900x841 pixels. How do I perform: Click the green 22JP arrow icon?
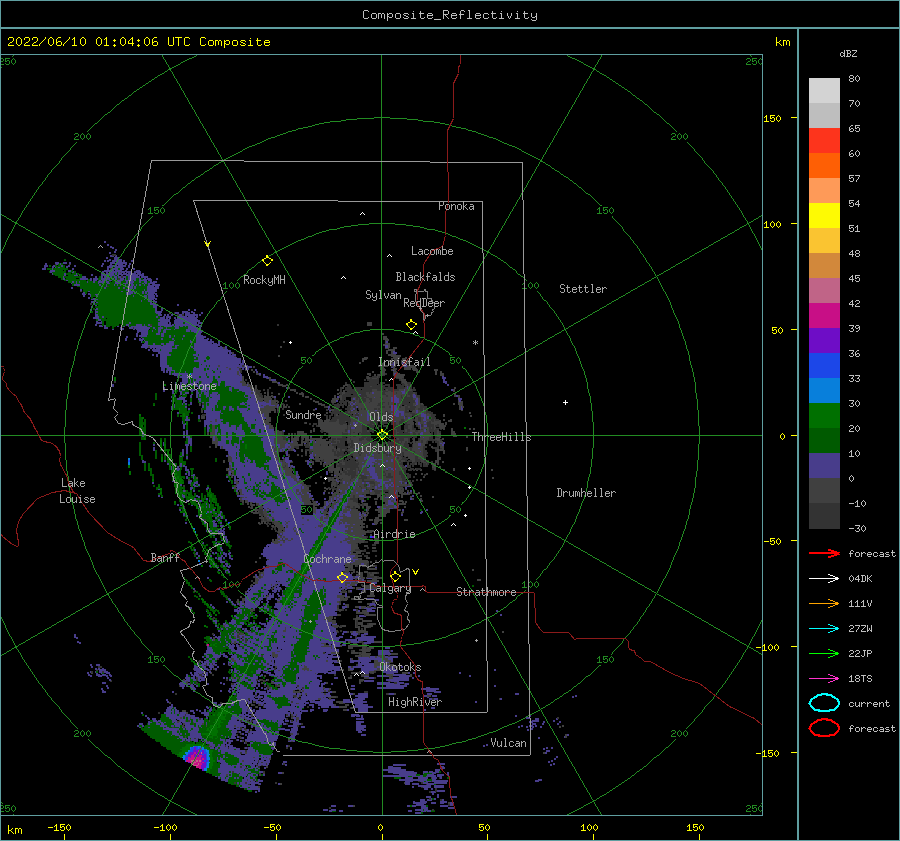click(x=824, y=653)
